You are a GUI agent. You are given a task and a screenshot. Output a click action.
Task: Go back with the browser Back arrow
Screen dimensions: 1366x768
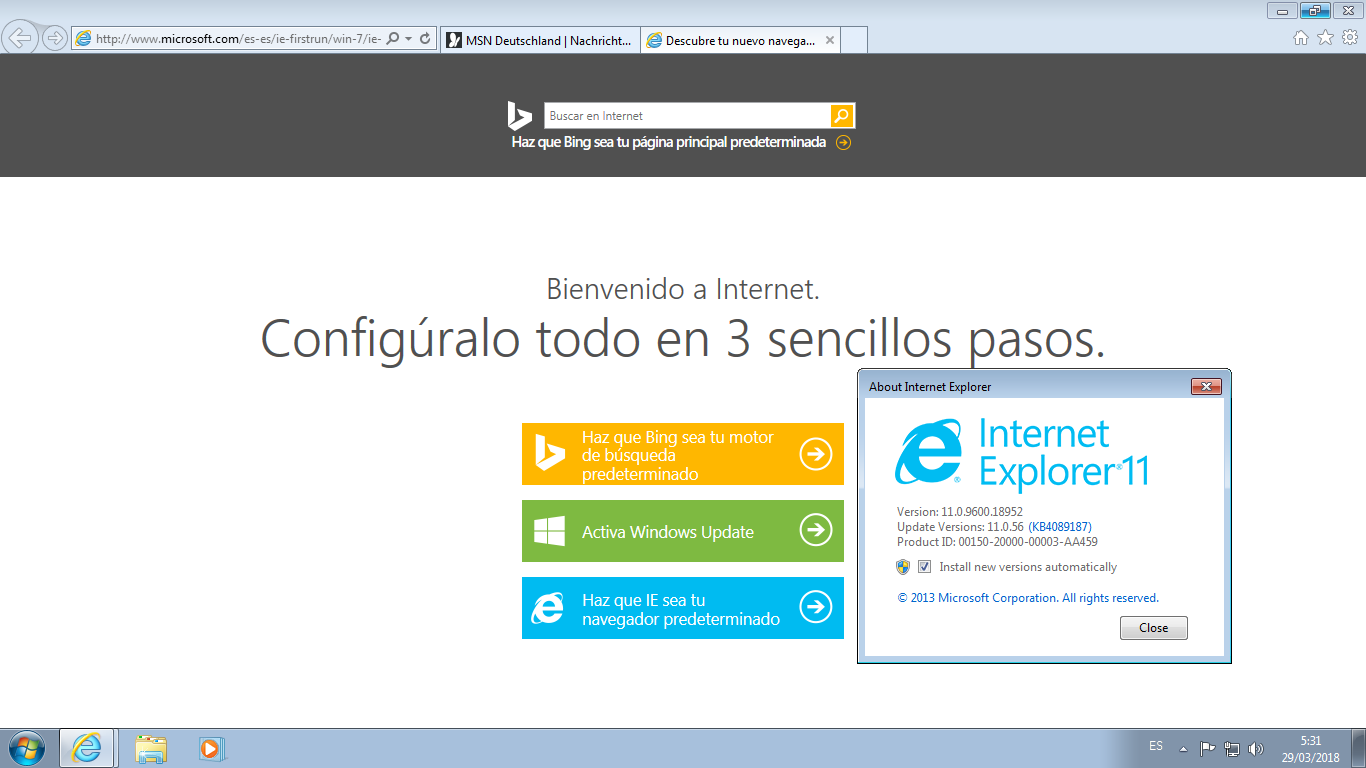(20, 38)
